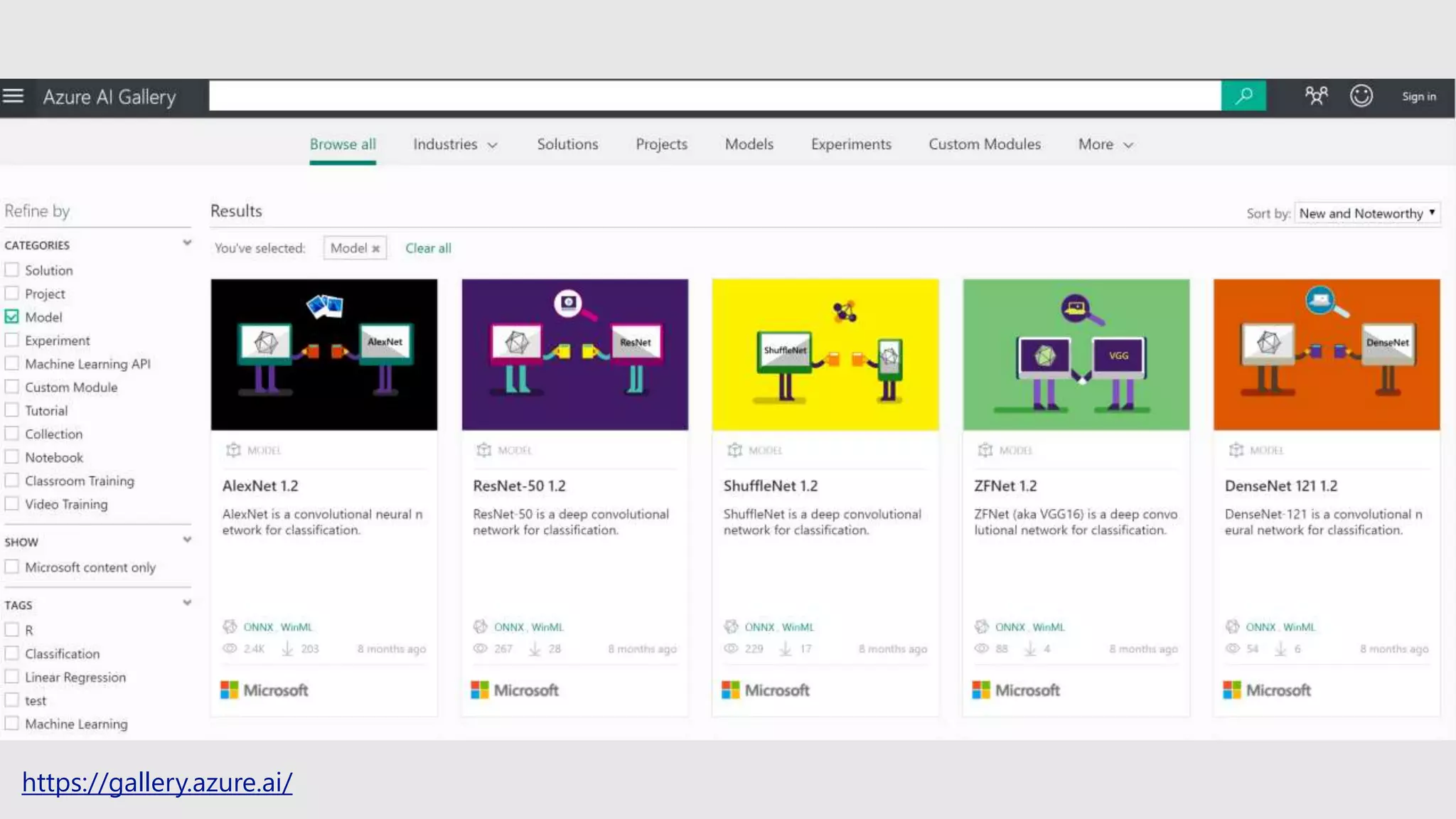This screenshot has width=1456, height=819.
Task: Click the WinML tag on ShuffleNet card
Action: tap(798, 627)
